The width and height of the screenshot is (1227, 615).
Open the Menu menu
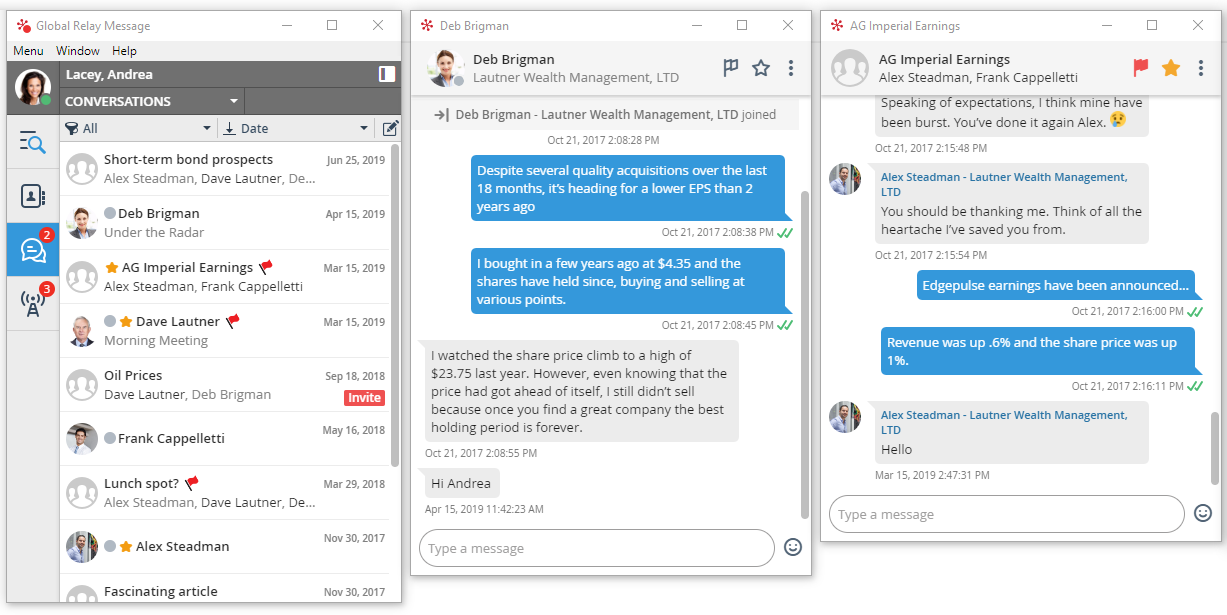pyautogui.click(x=28, y=50)
